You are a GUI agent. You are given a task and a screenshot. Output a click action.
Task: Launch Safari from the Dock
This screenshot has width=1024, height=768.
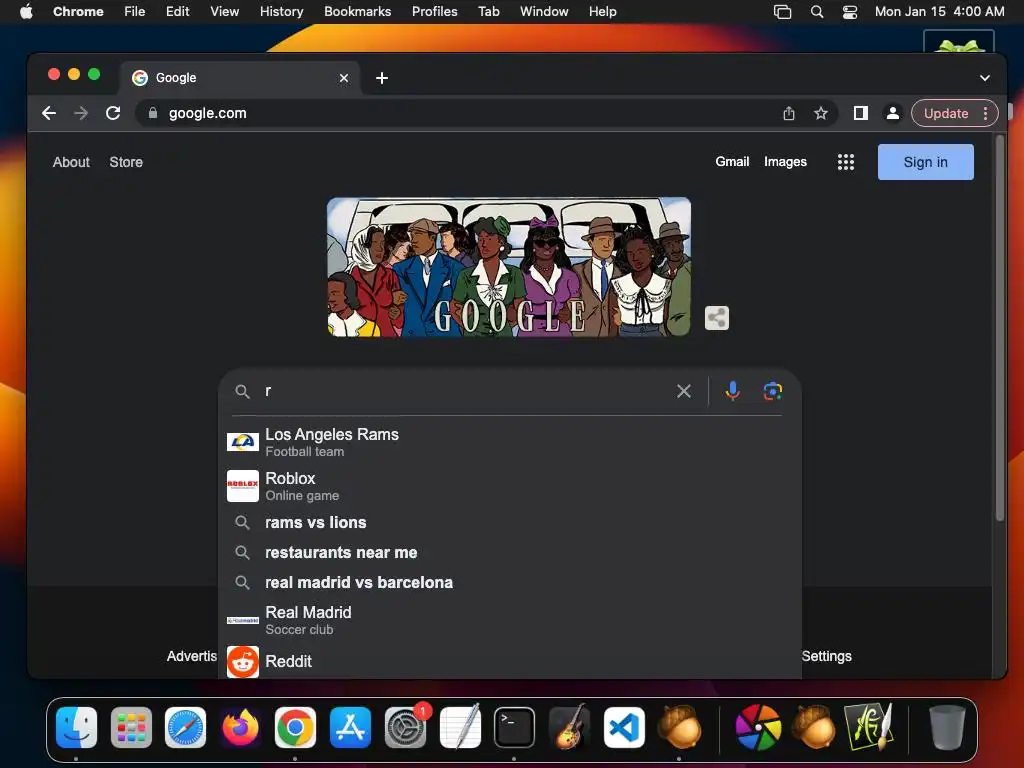pos(185,727)
